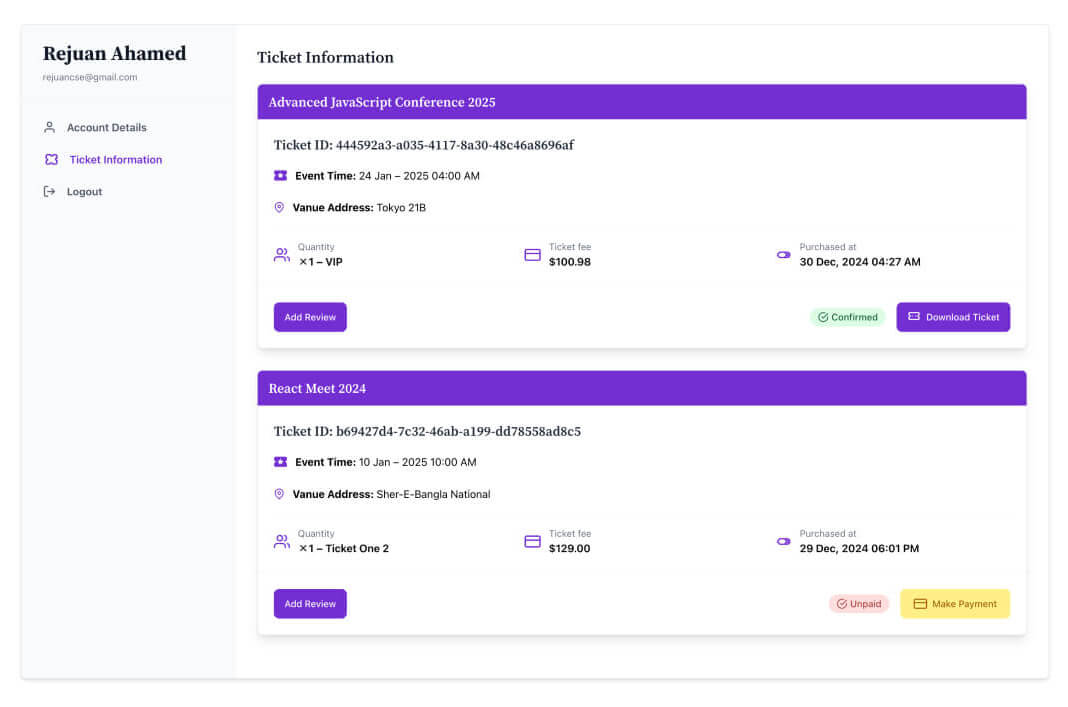Image resolution: width=1068 pixels, height=707 pixels.
Task: Click toggle icon beside 30 Dec purchase date
Action: point(783,255)
